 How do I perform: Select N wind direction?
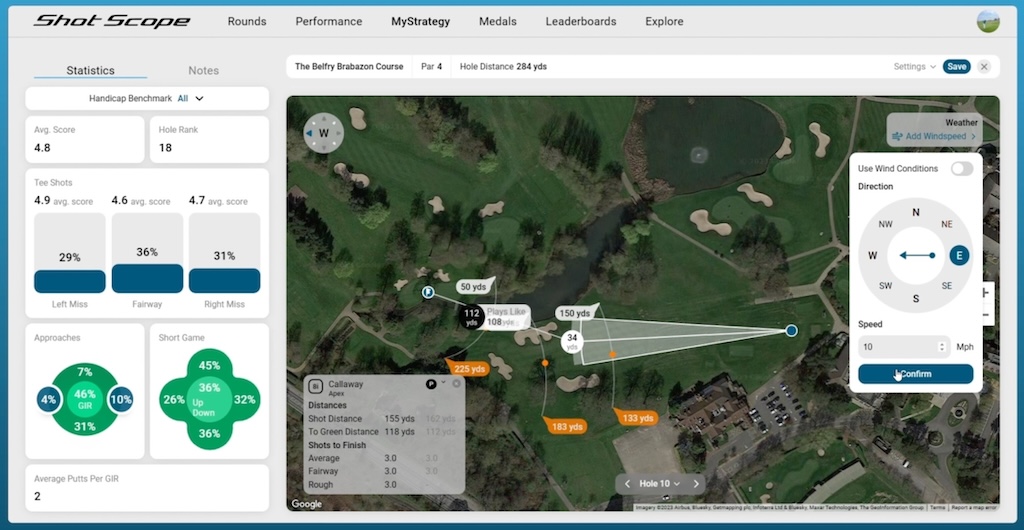point(916,212)
